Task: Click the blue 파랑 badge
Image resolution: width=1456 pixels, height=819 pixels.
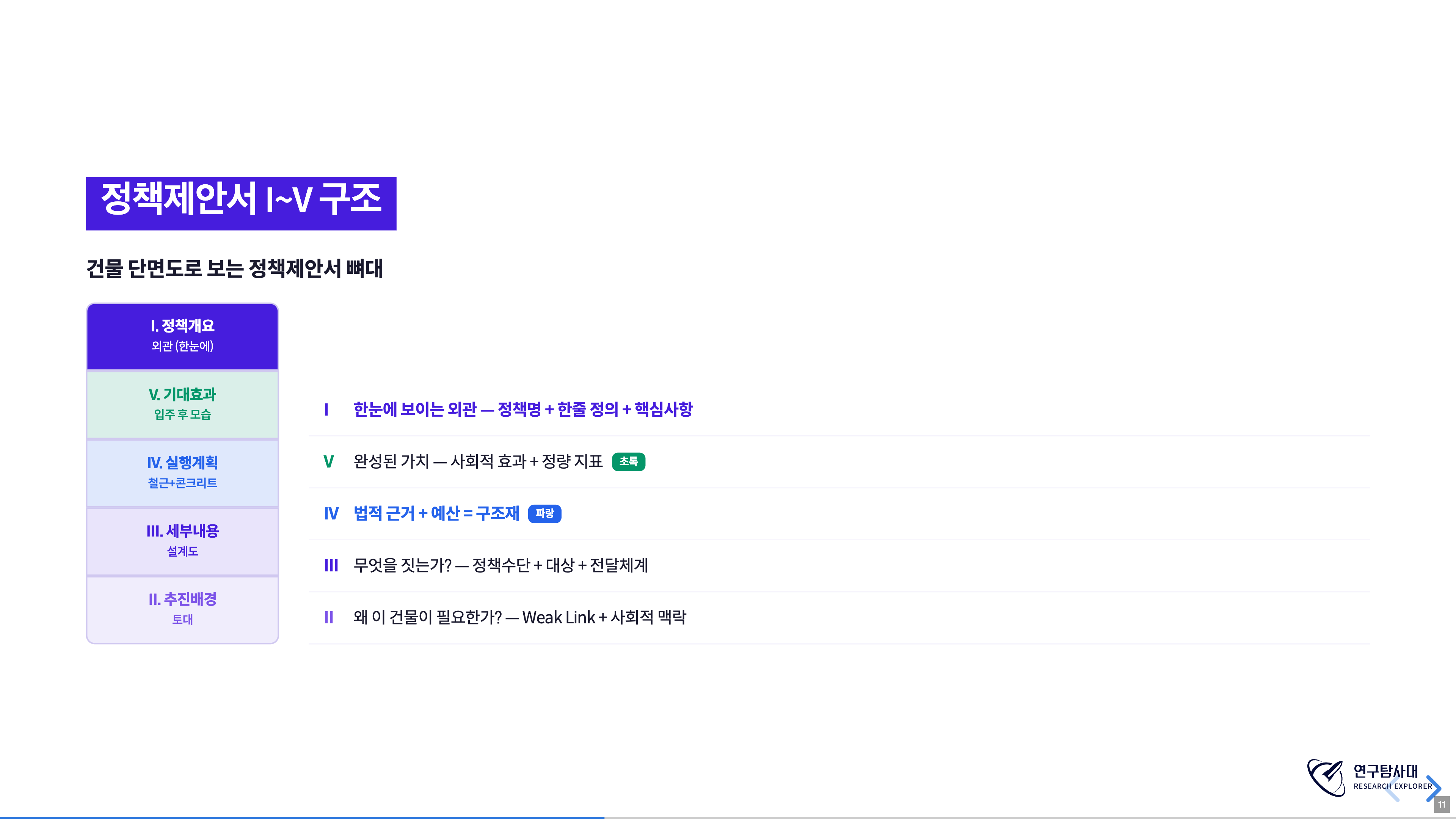Action: coord(544,513)
